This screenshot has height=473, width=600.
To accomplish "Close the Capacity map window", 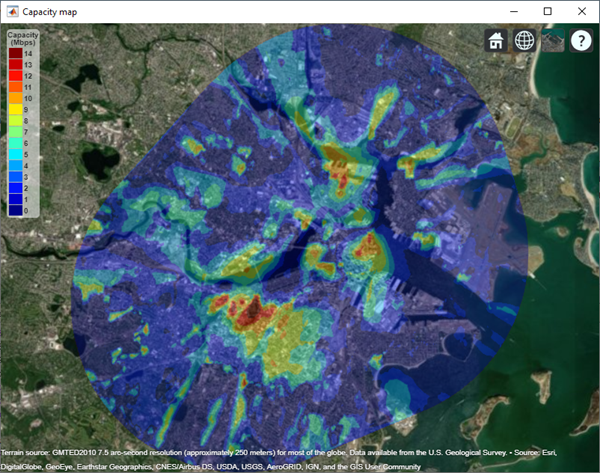I will [x=582, y=11].
